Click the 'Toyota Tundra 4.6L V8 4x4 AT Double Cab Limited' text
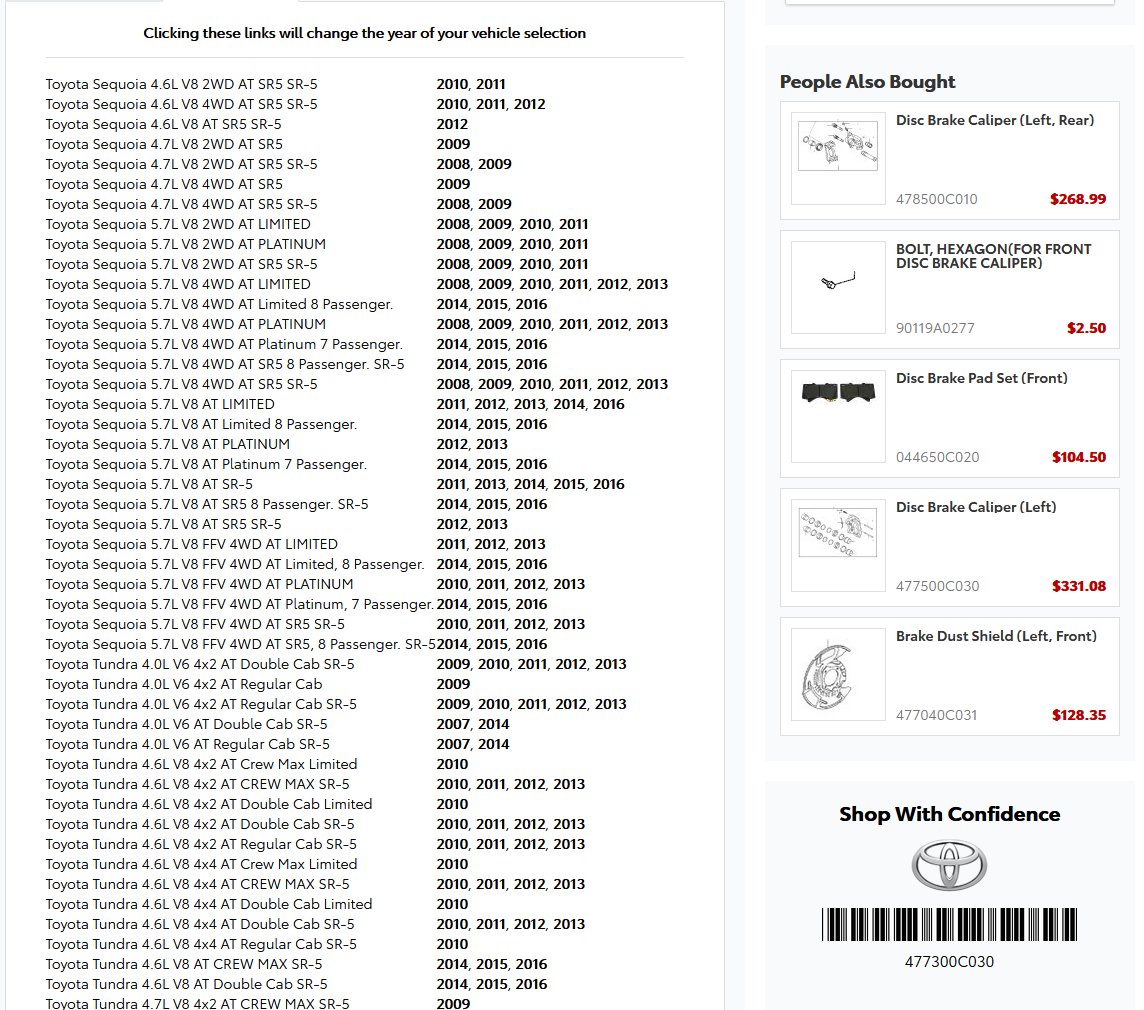 pyautogui.click(x=209, y=904)
